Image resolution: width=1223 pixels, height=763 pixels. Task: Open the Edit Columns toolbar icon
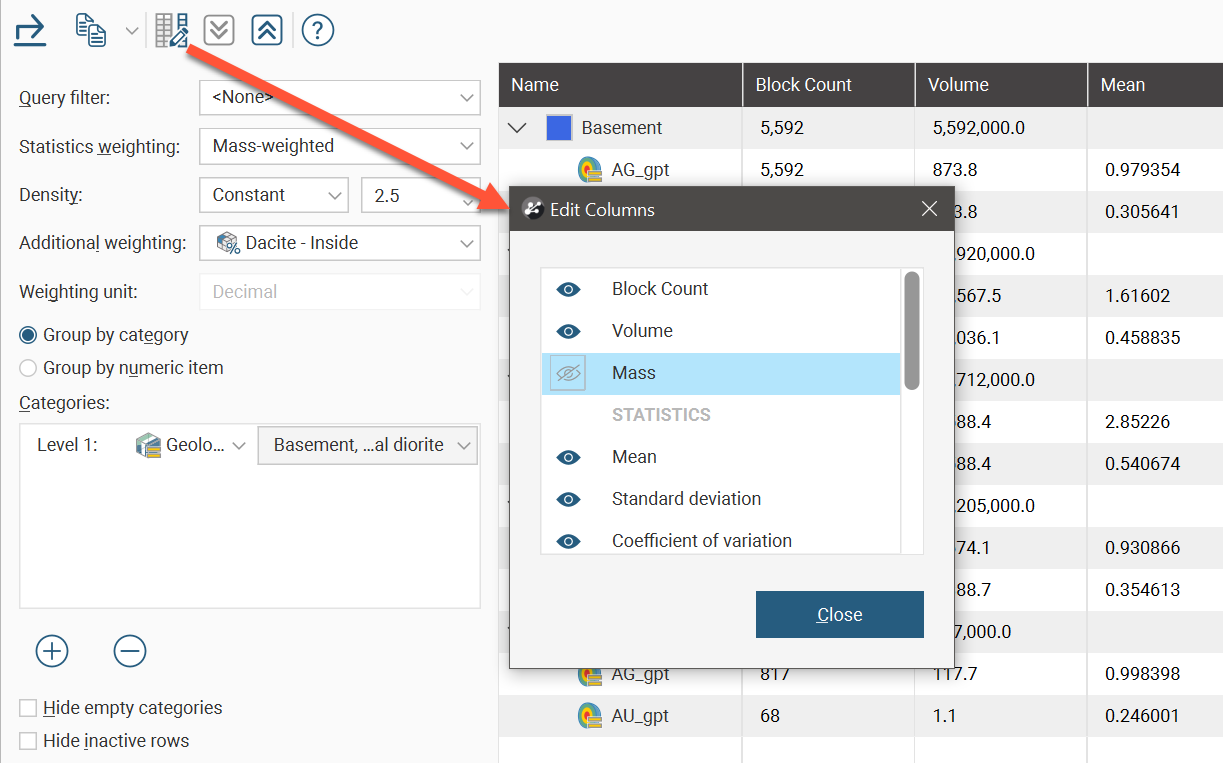[172, 30]
